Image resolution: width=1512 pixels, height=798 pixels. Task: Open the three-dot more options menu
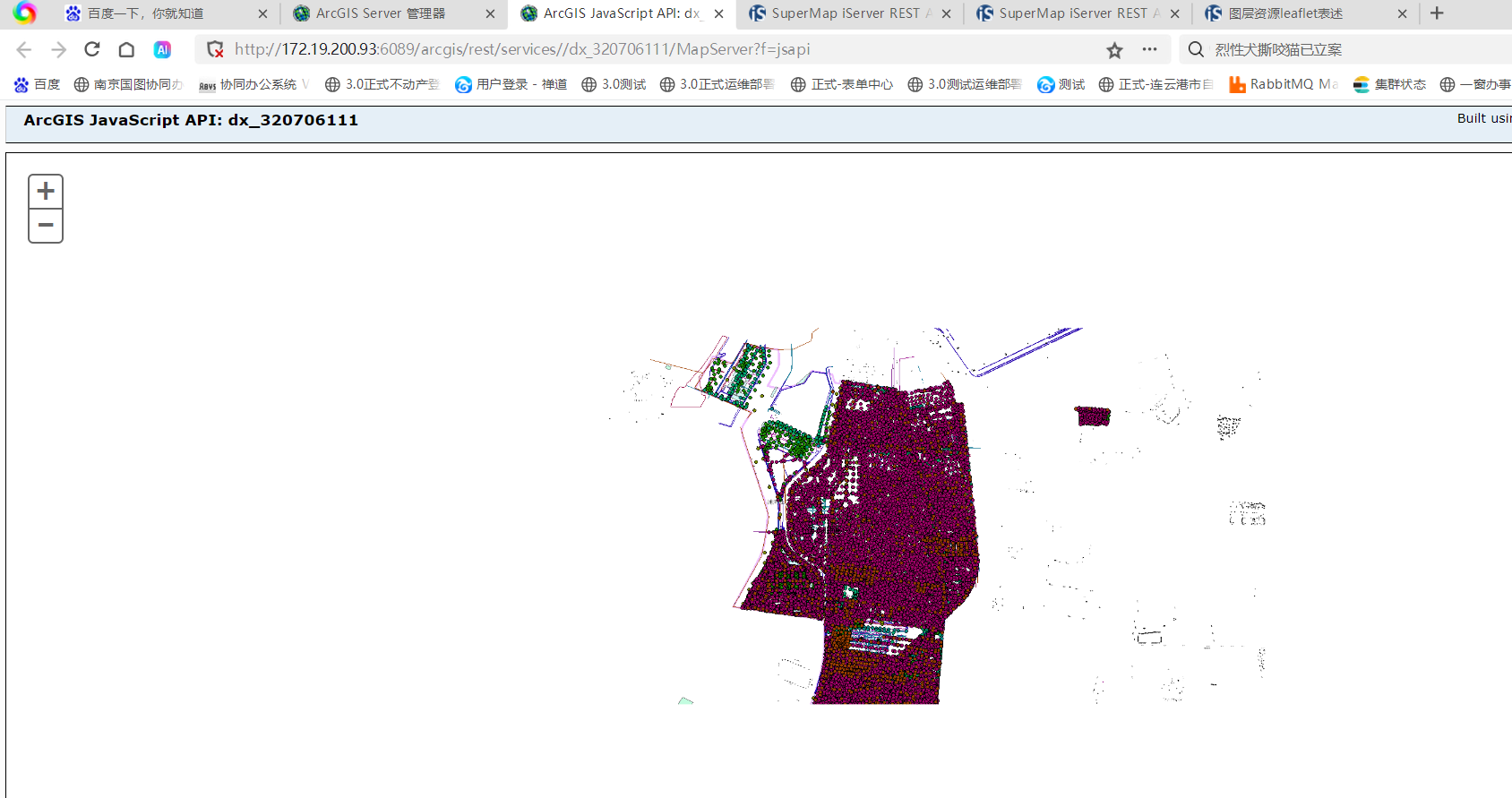(1149, 49)
